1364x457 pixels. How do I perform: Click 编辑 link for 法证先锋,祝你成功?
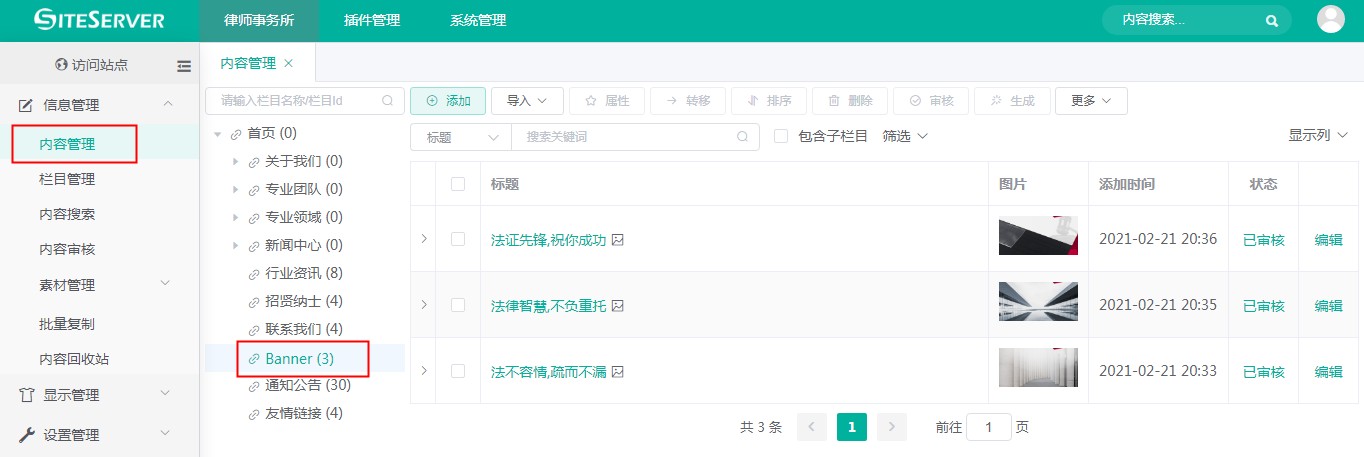pos(1328,239)
